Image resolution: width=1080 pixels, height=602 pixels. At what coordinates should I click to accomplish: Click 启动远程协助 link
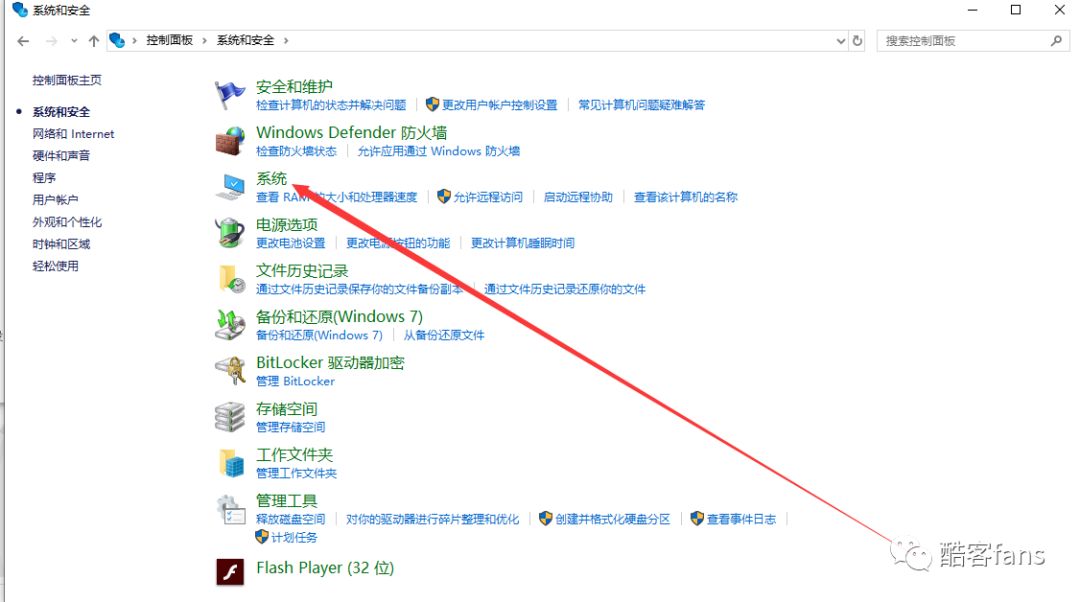pyautogui.click(x=578, y=198)
